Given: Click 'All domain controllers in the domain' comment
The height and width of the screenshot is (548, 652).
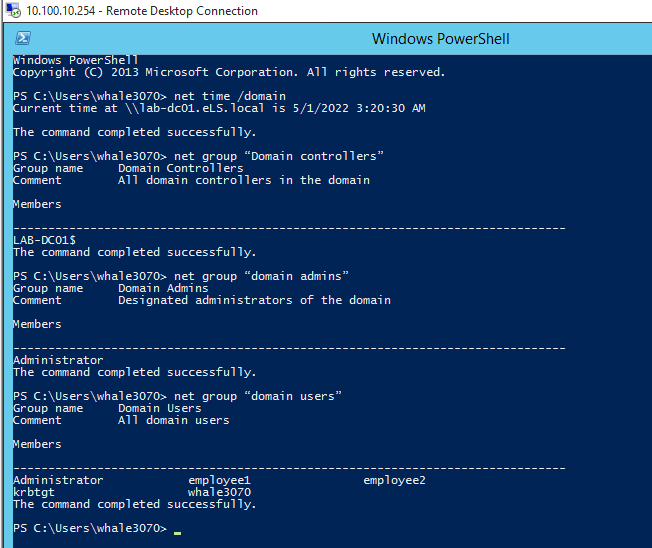Looking at the screenshot, I should [x=244, y=180].
